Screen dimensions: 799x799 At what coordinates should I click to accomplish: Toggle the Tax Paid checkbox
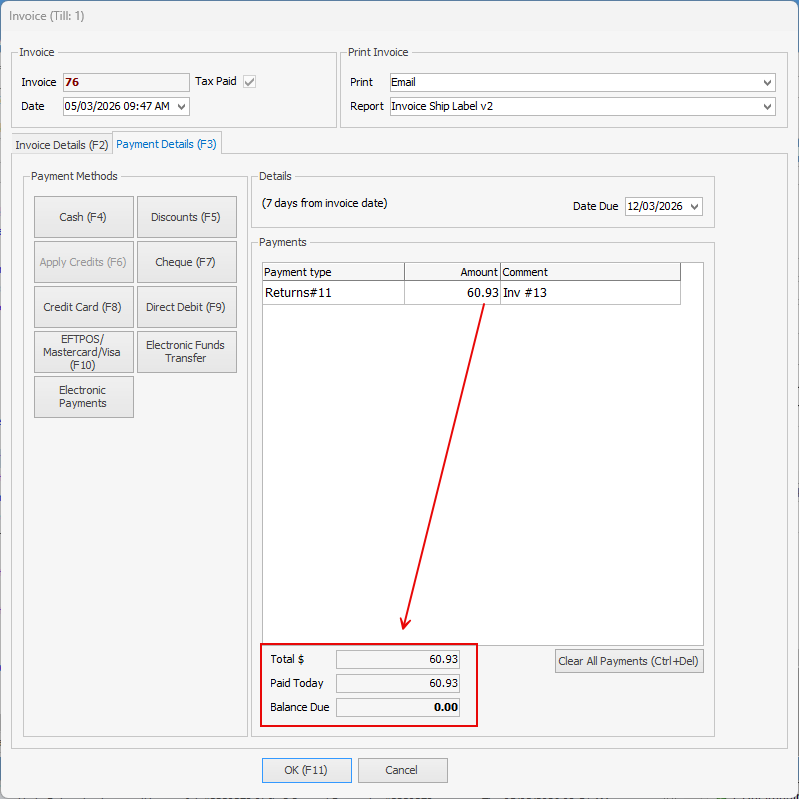point(249,82)
